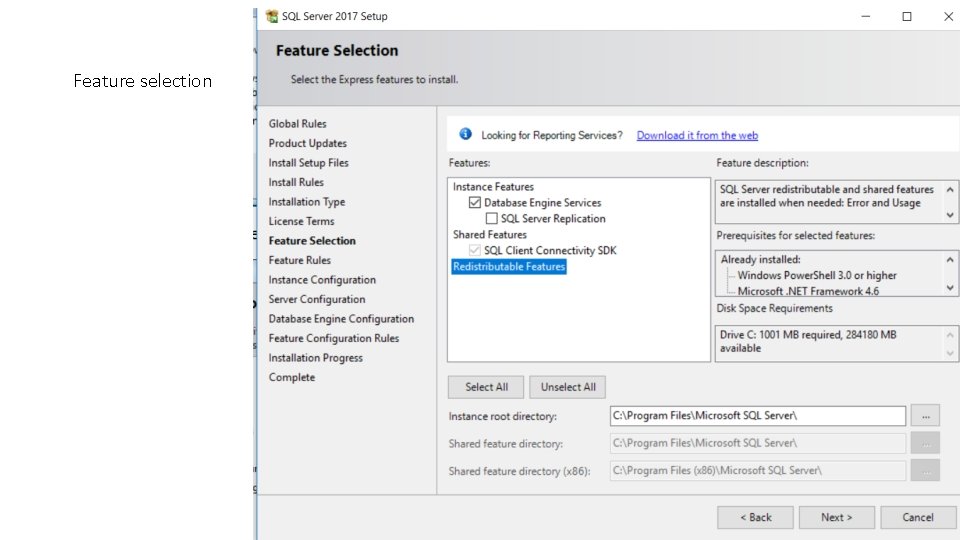Browse for instance root directory

coord(925,416)
